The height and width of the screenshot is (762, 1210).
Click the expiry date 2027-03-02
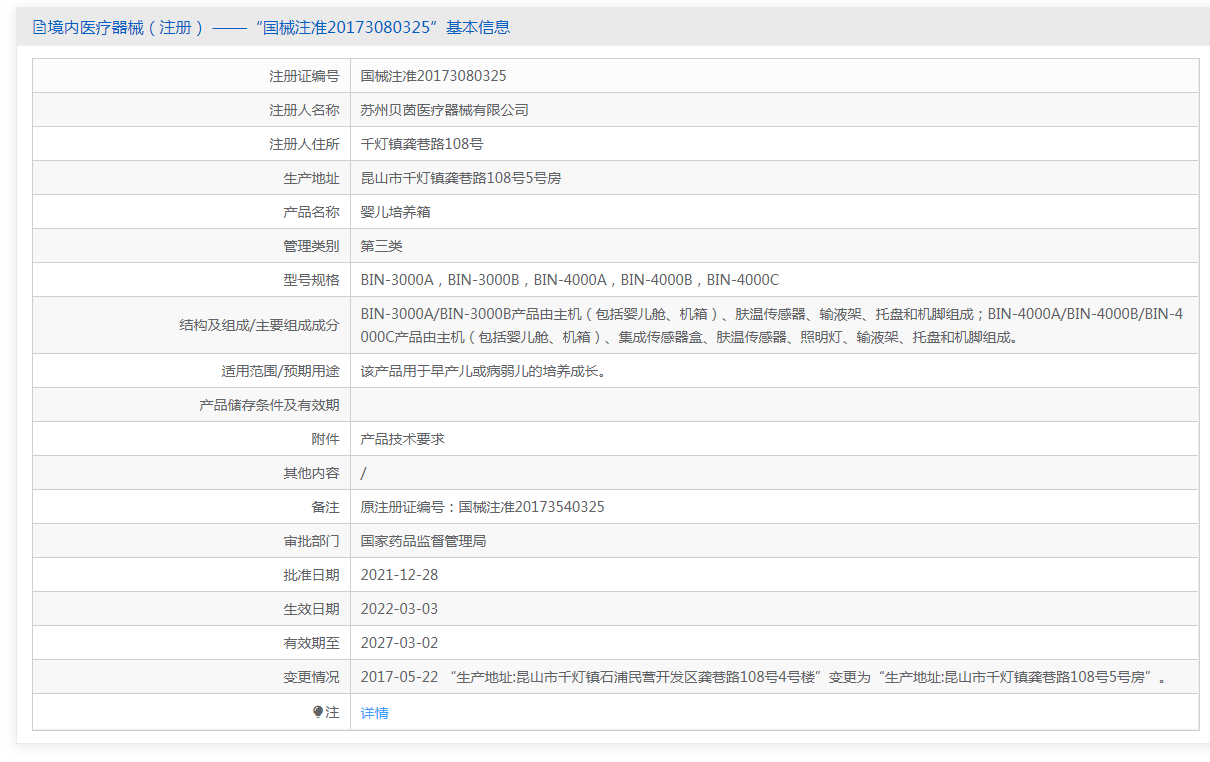click(x=399, y=643)
